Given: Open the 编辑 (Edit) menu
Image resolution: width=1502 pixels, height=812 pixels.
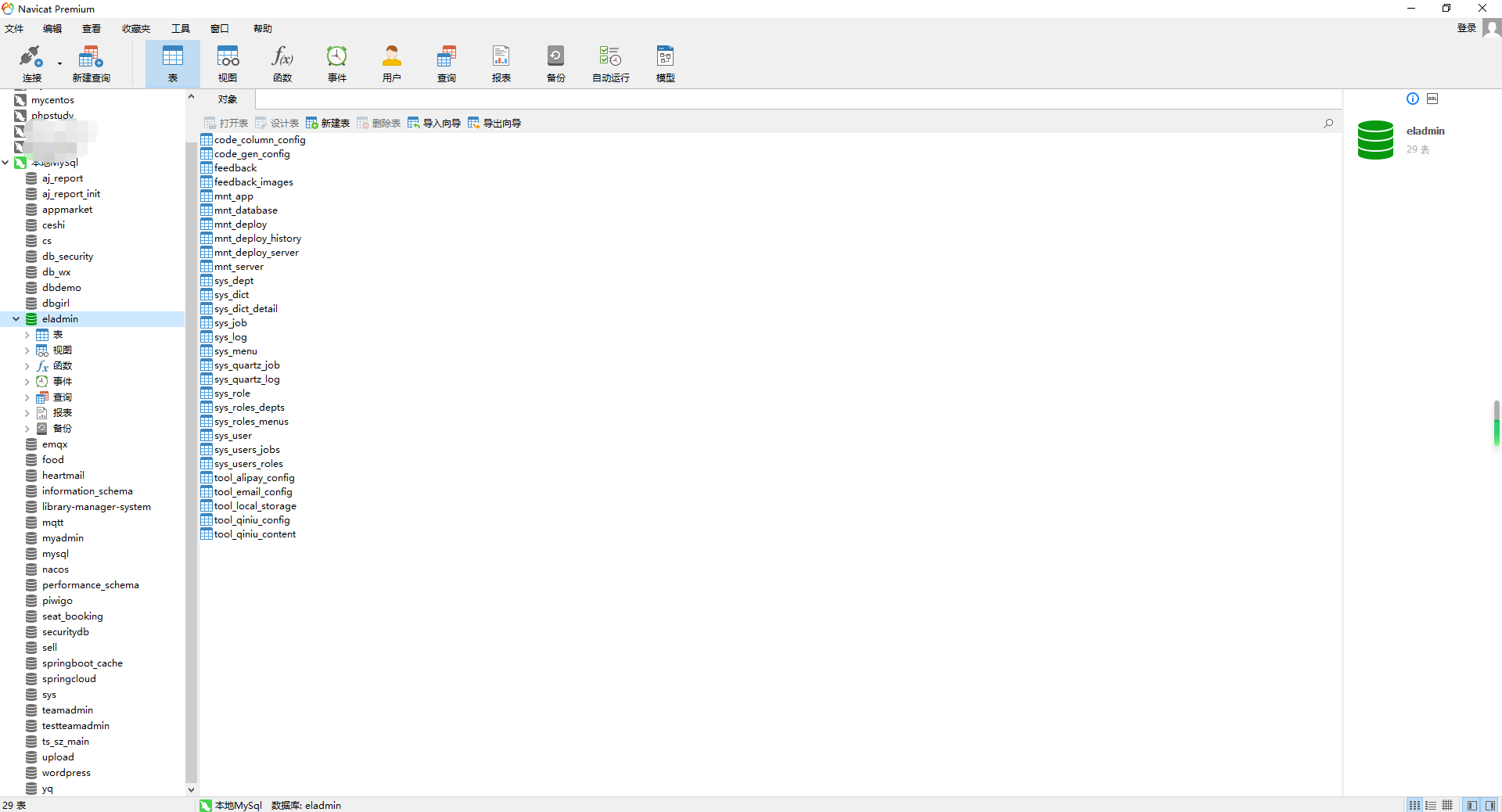Looking at the screenshot, I should pyautogui.click(x=52, y=29).
